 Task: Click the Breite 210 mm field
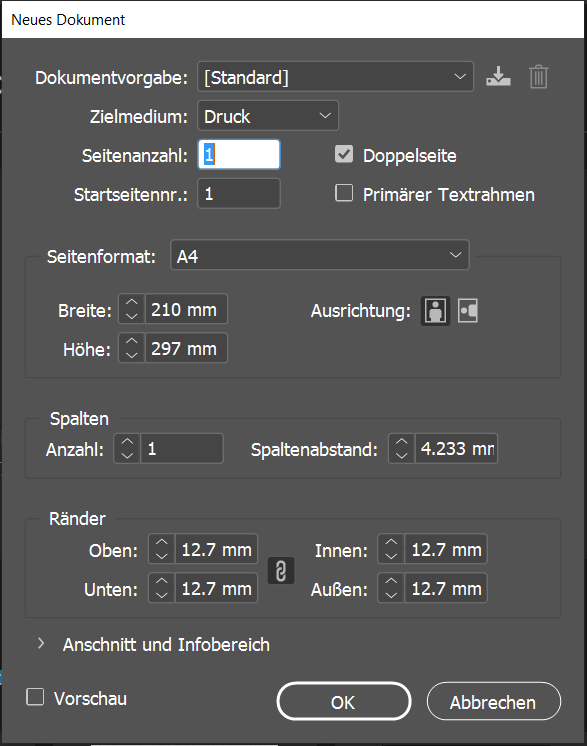tap(186, 310)
